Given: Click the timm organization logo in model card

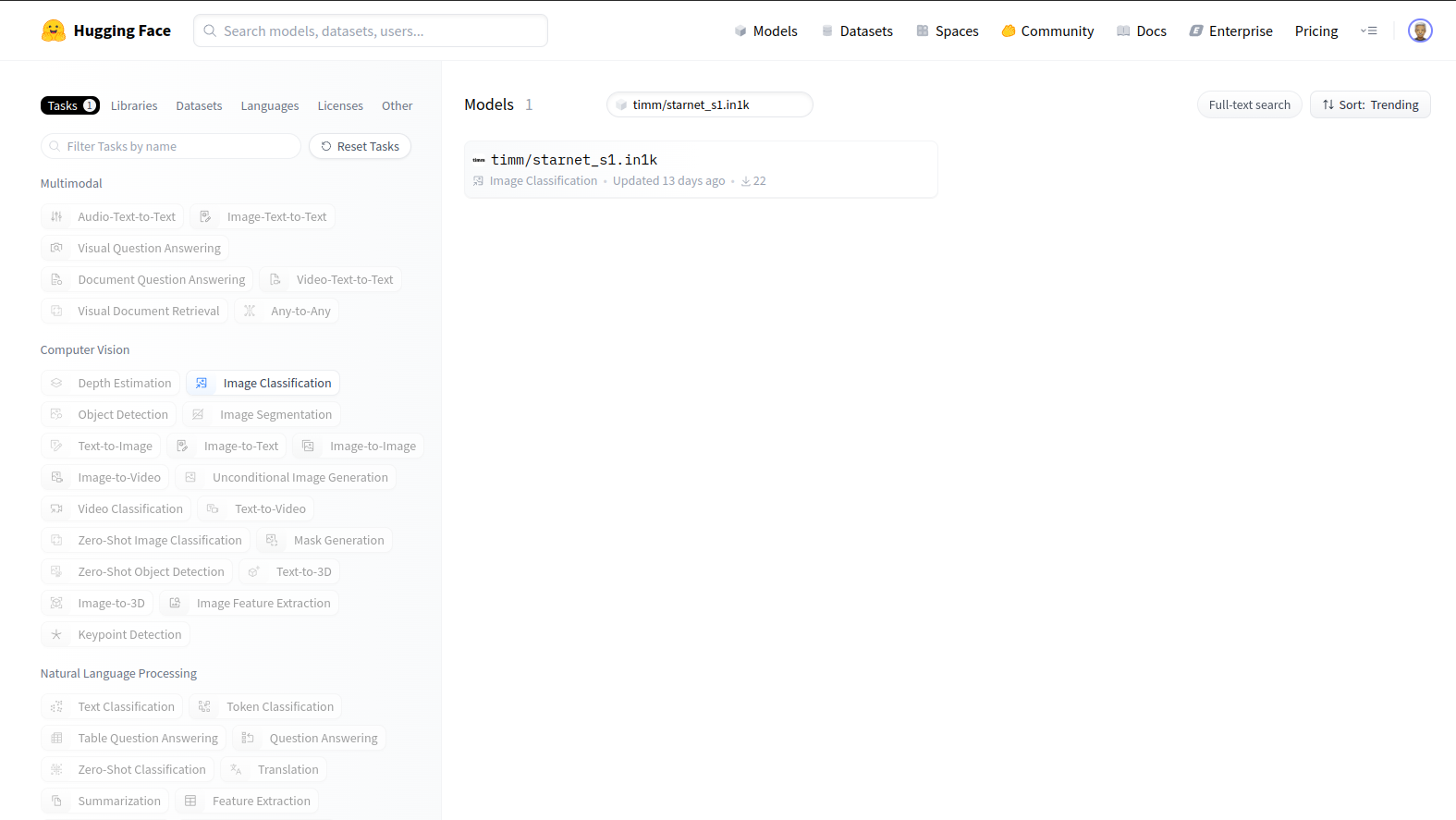Looking at the screenshot, I should pyautogui.click(x=479, y=160).
